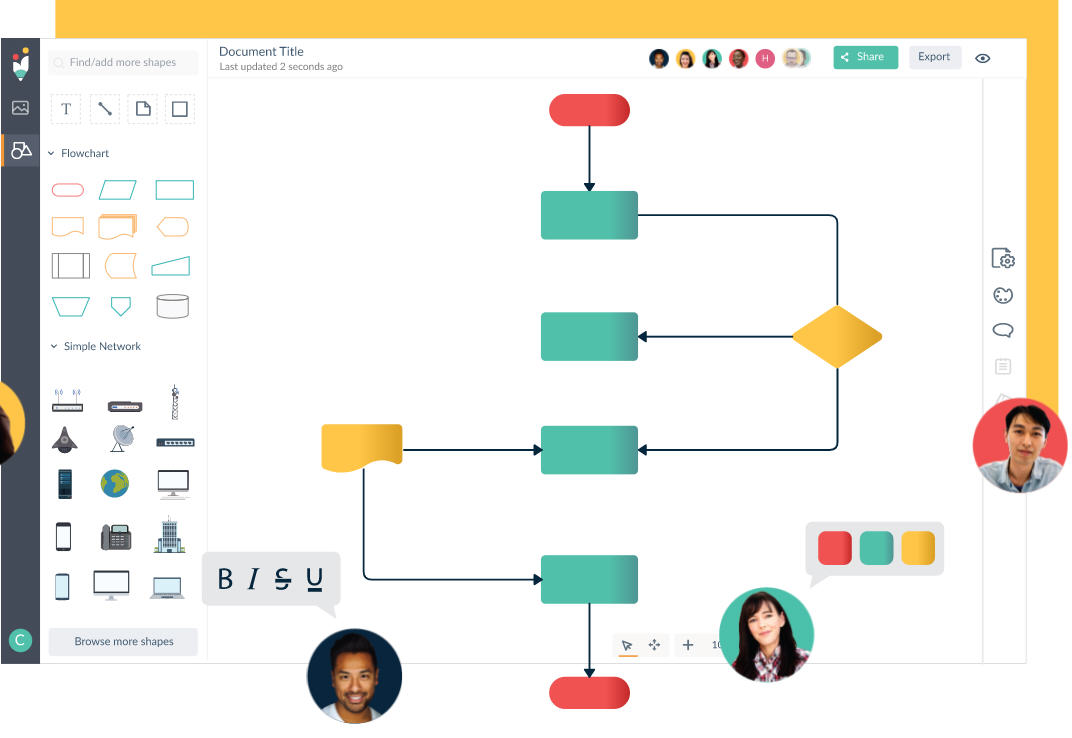
Task: Open the image library sidebar icon
Action: pyautogui.click(x=21, y=108)
